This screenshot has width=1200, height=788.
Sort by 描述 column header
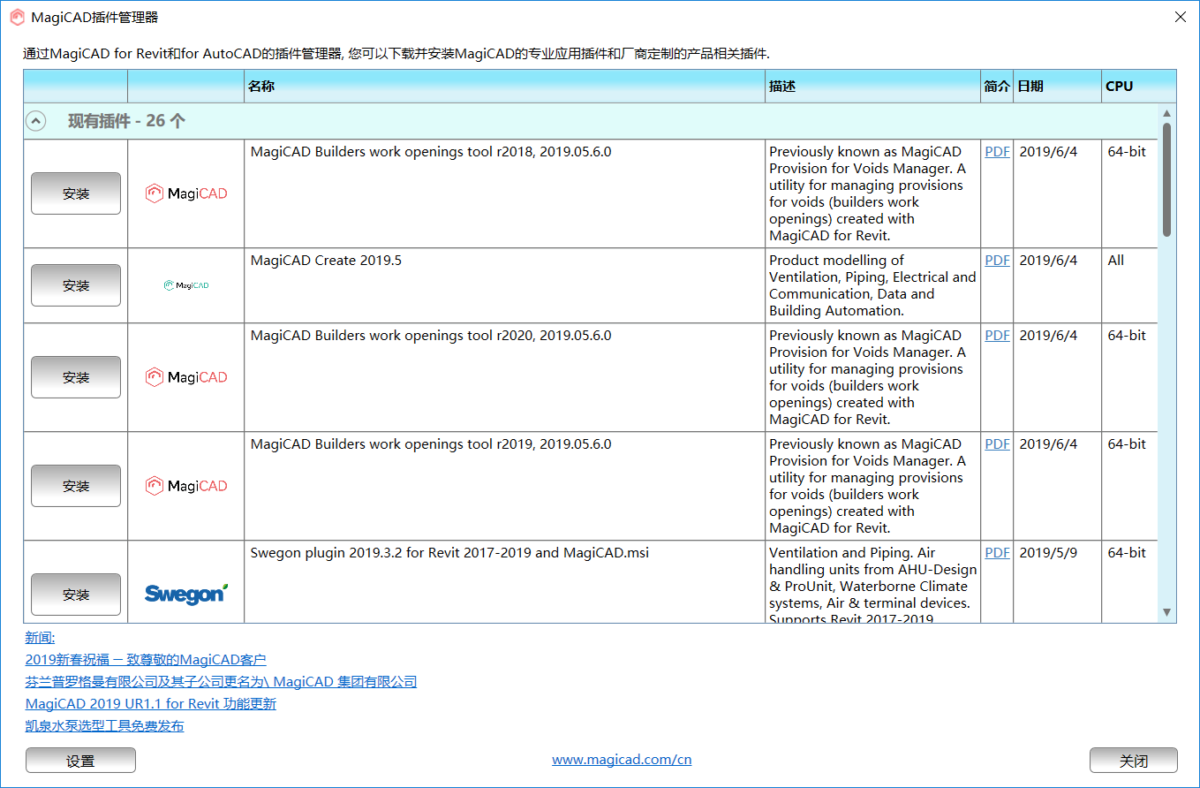[x=873, y=86]
